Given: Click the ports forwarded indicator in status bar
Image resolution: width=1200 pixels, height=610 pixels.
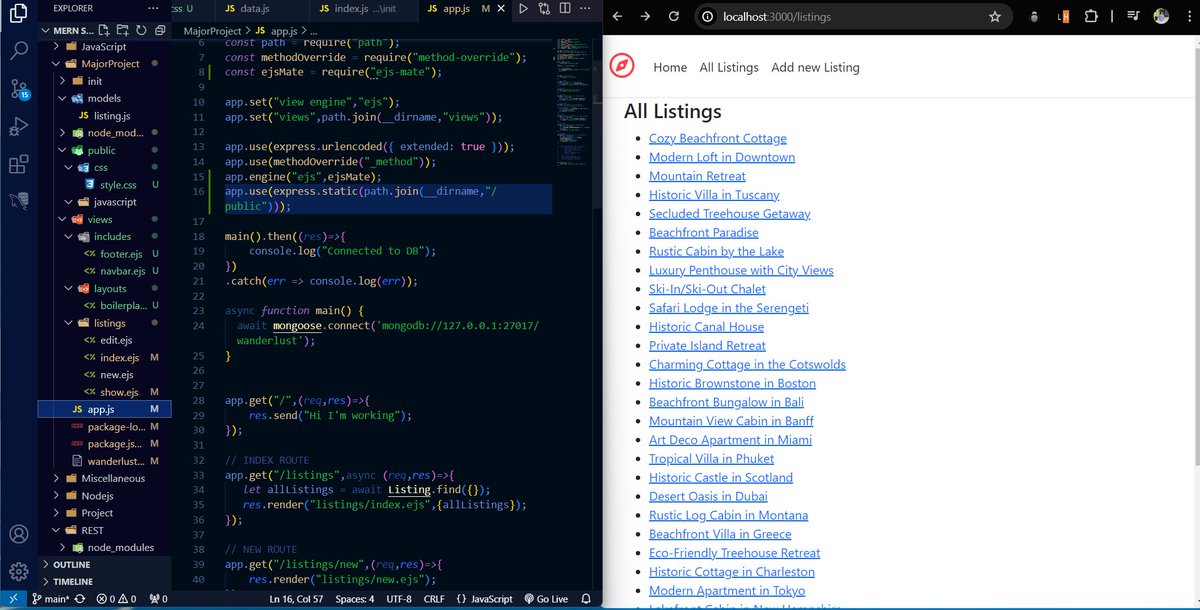Looking at the screenshot, I should click(158, 599).
